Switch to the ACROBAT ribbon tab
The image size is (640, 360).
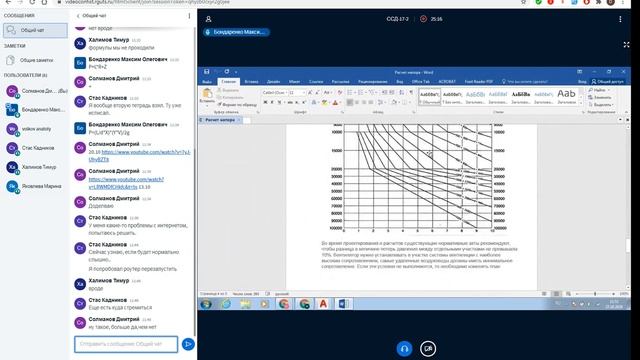coord(447,82)
